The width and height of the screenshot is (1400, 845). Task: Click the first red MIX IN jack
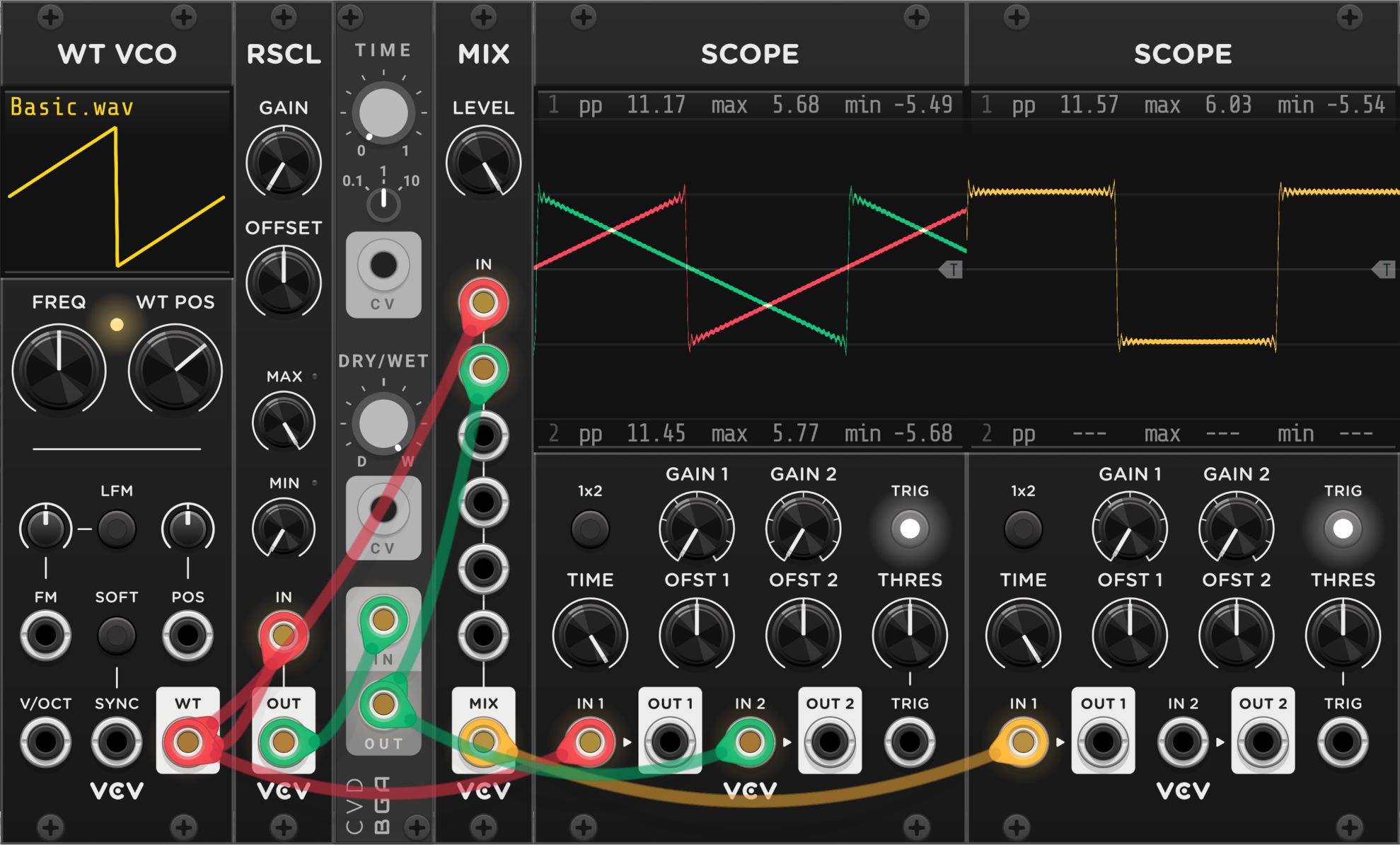(483, 303)
